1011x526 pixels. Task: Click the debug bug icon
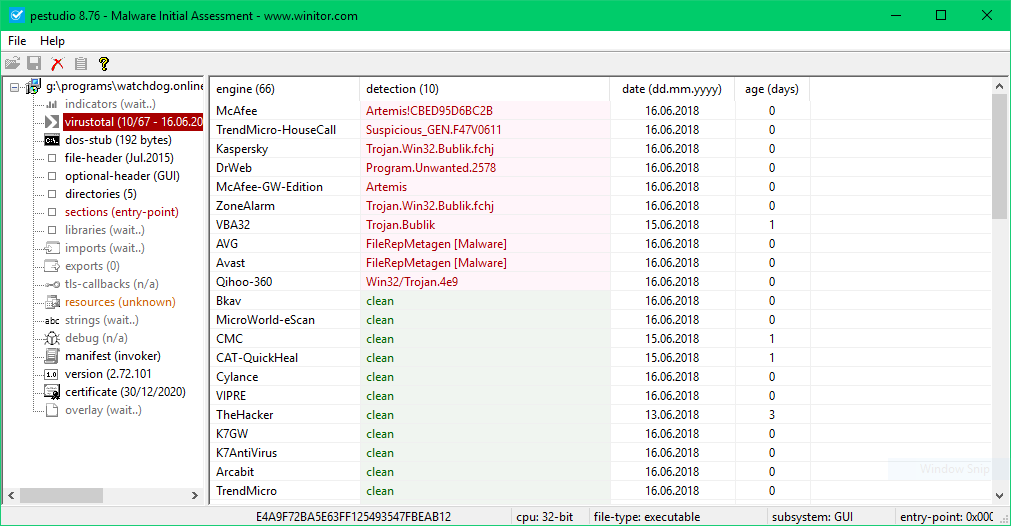[52, 338]
